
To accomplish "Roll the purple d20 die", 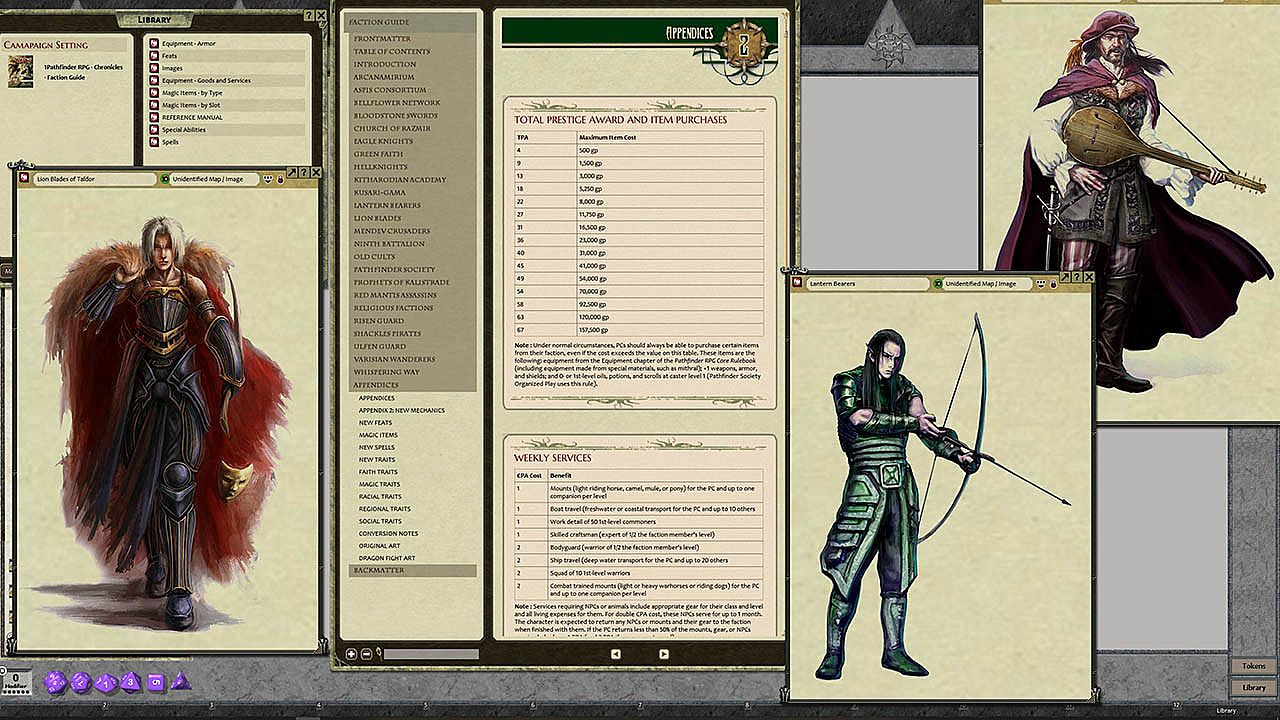I will point(56,682).
